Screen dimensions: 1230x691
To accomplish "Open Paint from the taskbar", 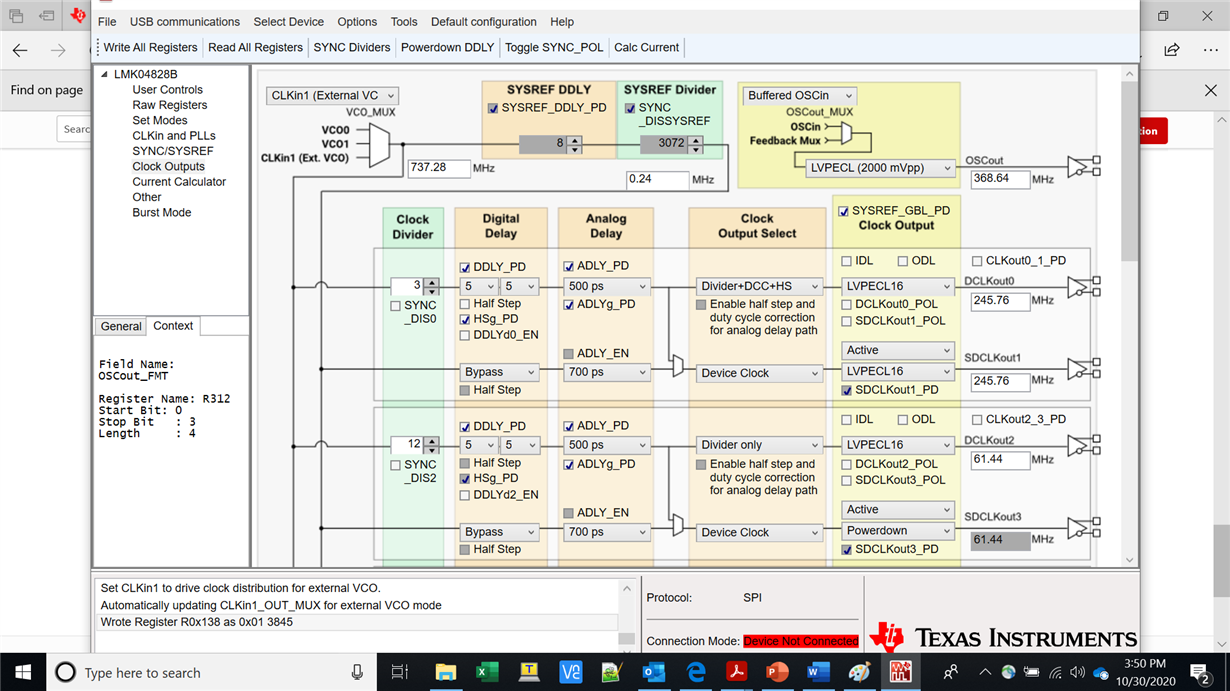I will tap(860, 672).
